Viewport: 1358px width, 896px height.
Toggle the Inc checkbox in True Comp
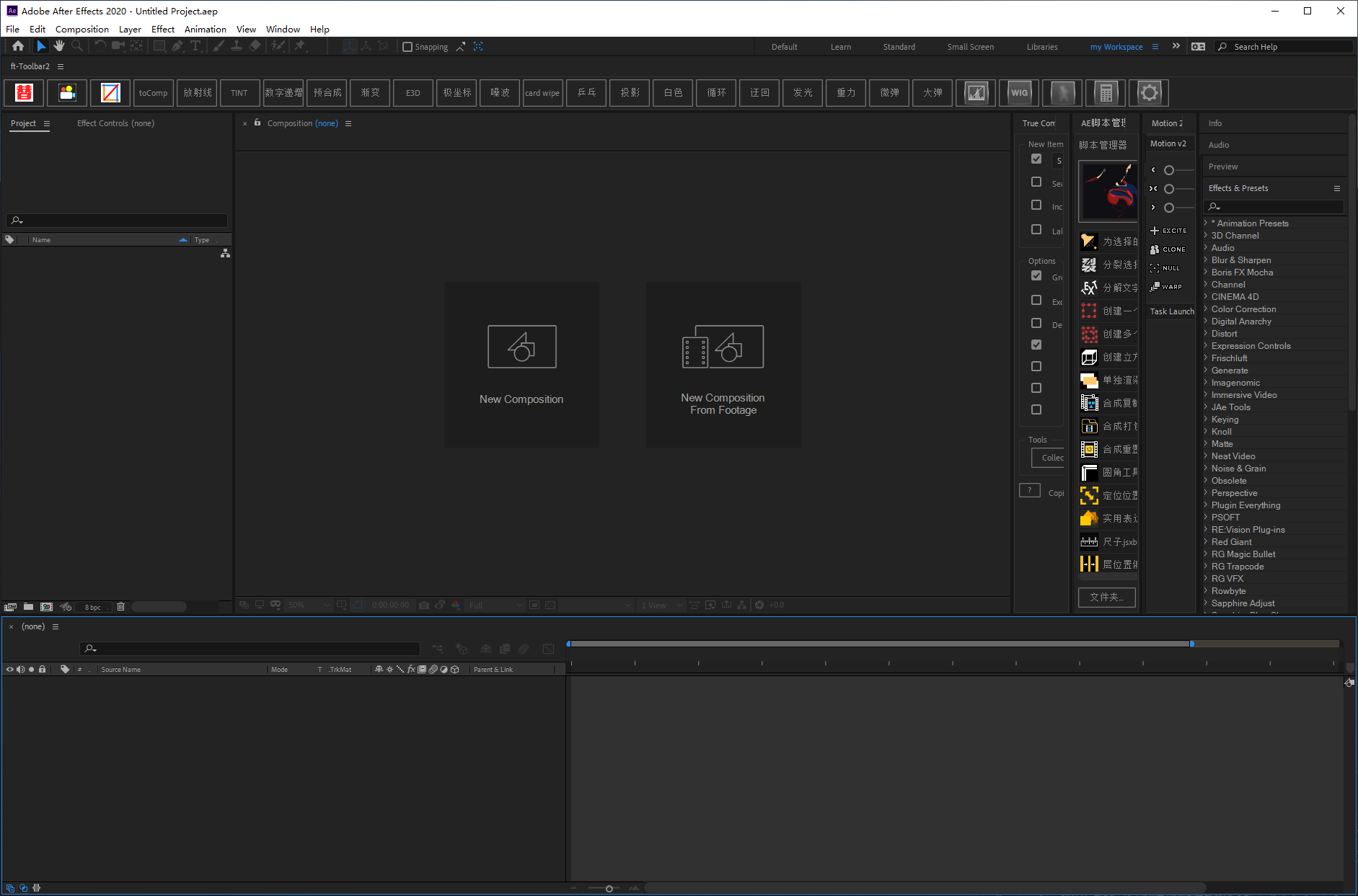pyautogui.click(x=1036, y=205)
